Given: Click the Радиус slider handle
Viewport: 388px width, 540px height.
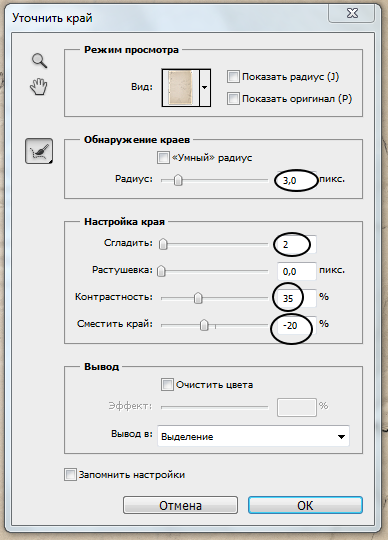Looking at the screenshot, I should coord(178,180).
